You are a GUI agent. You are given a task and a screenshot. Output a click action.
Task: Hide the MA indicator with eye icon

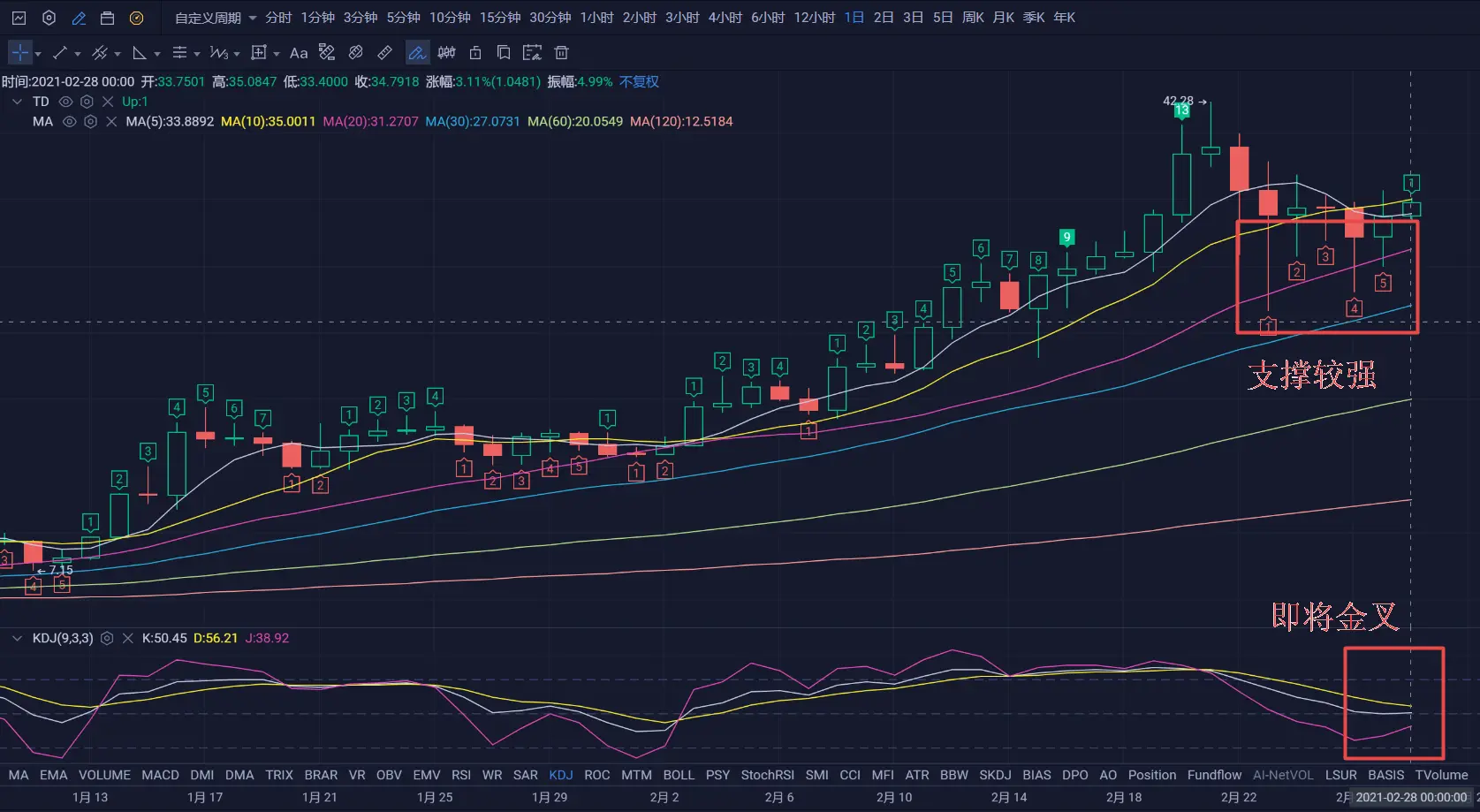click(69, 122)
